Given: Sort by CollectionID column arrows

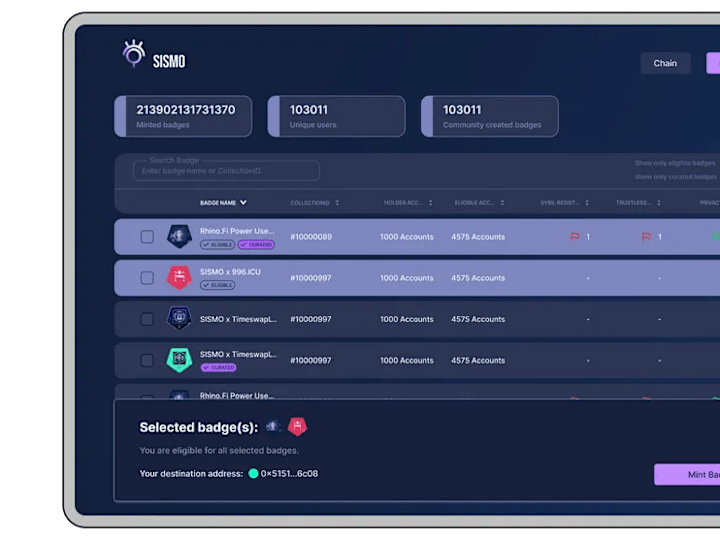Looking at the screenshot, I should [x=337, y=202].
